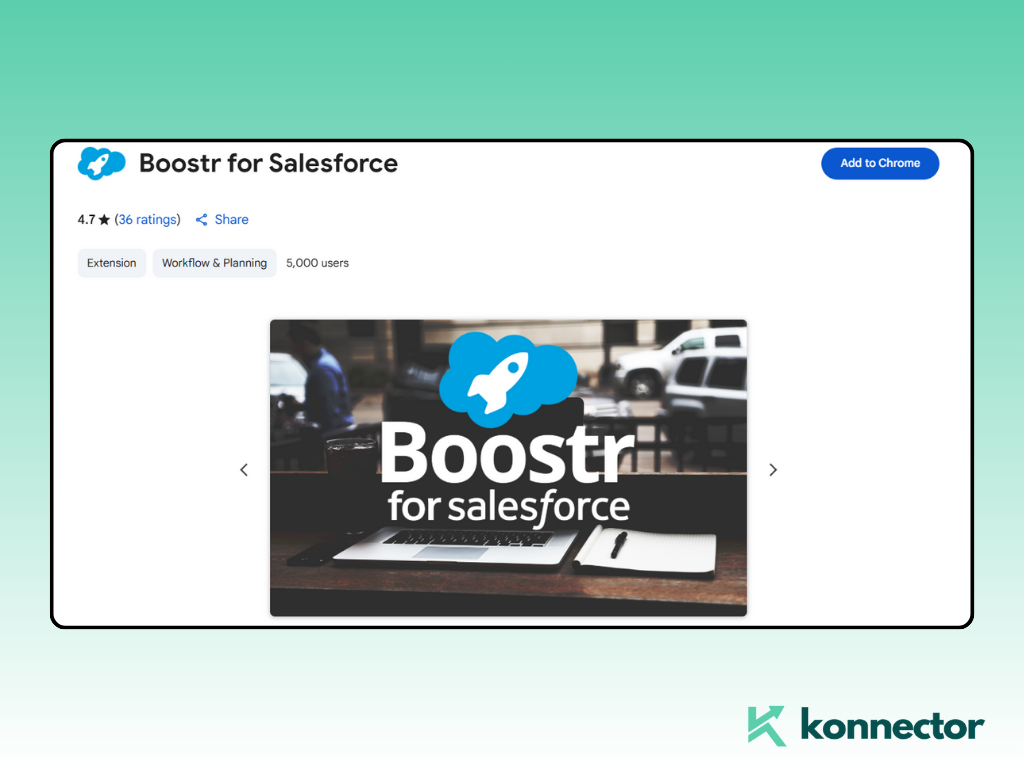Open the 36 ratings link
This screenshot has height=768, width=1024.
point(148,219)
